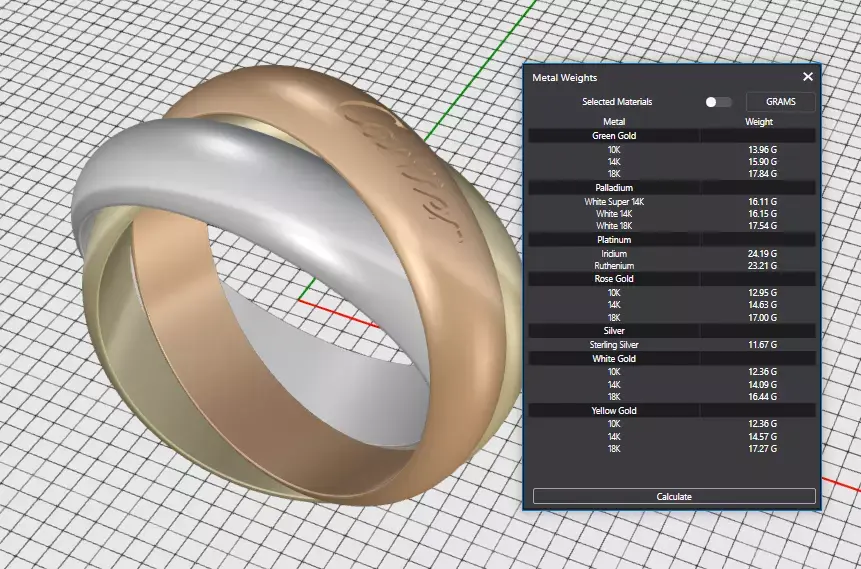Viewport: 861px width, 569px height.
Task: Select the Palladium group header
Action: [x=672, y=188]
